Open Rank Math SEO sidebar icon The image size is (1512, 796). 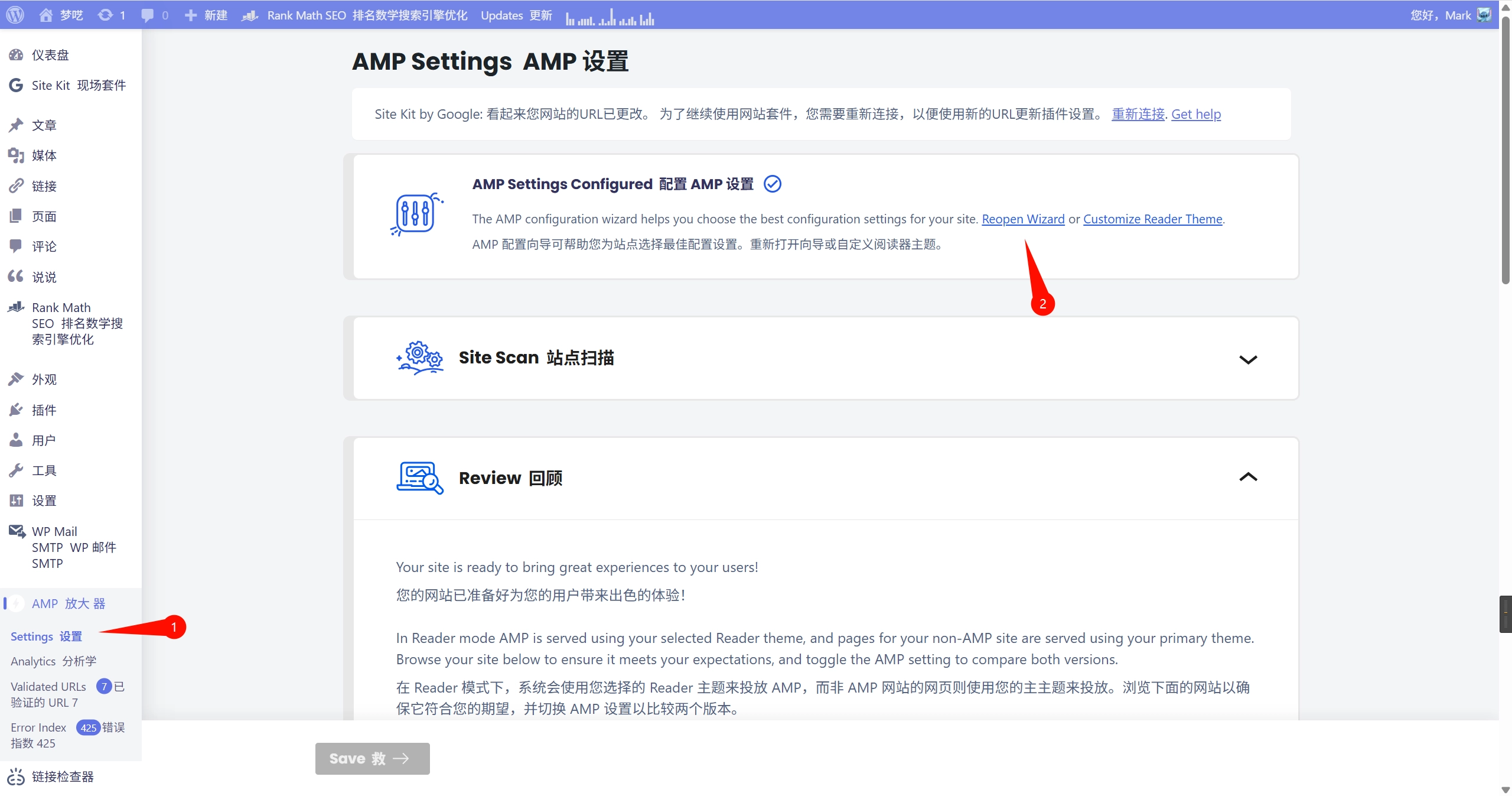(16, 307)
